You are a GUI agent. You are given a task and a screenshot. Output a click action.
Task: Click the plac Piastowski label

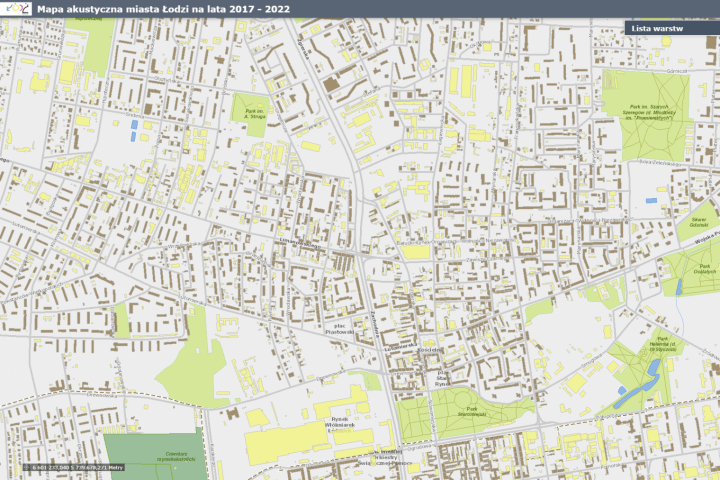(x=340, y=328)
